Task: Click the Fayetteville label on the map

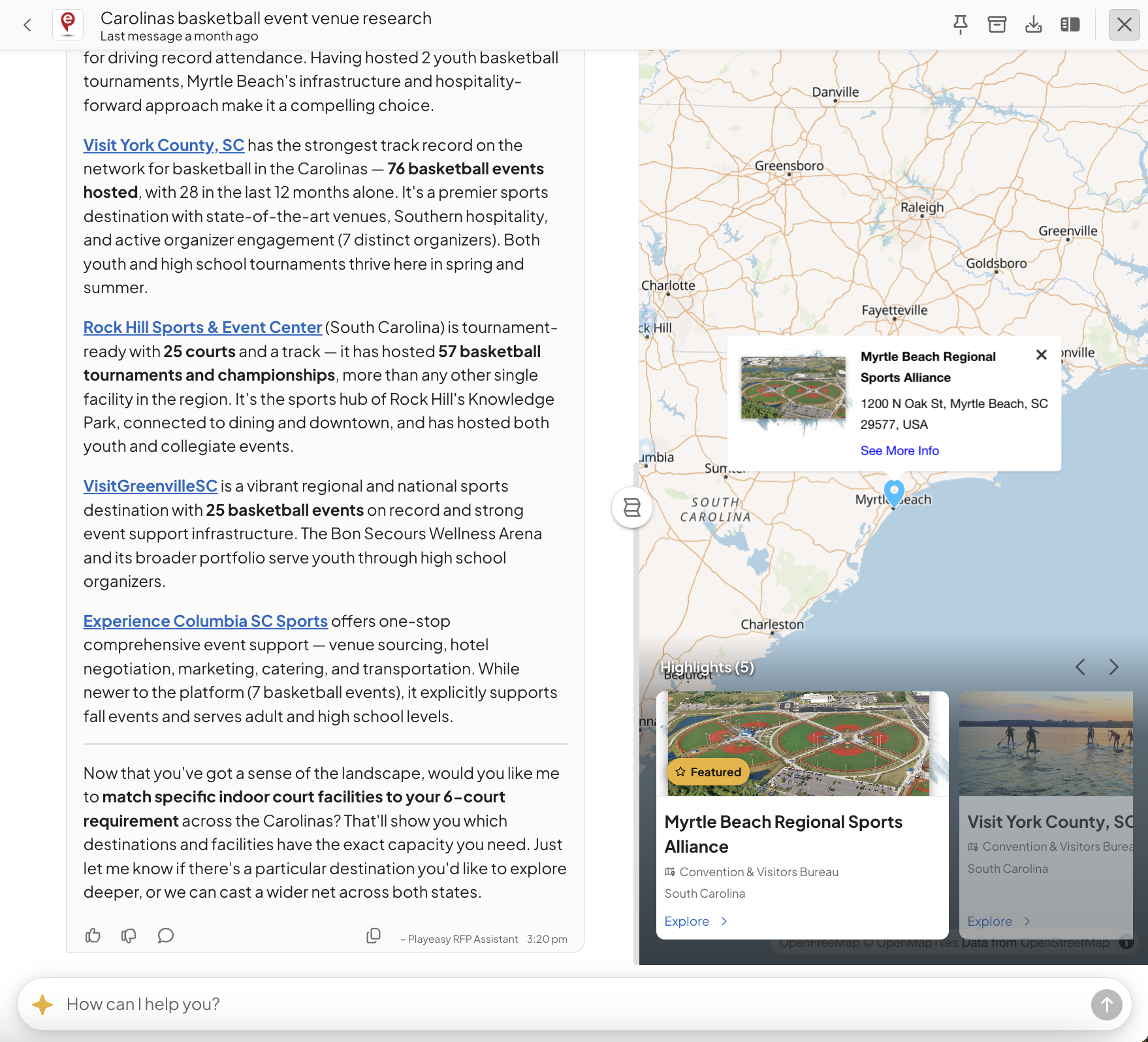Action: click(895, 310)
